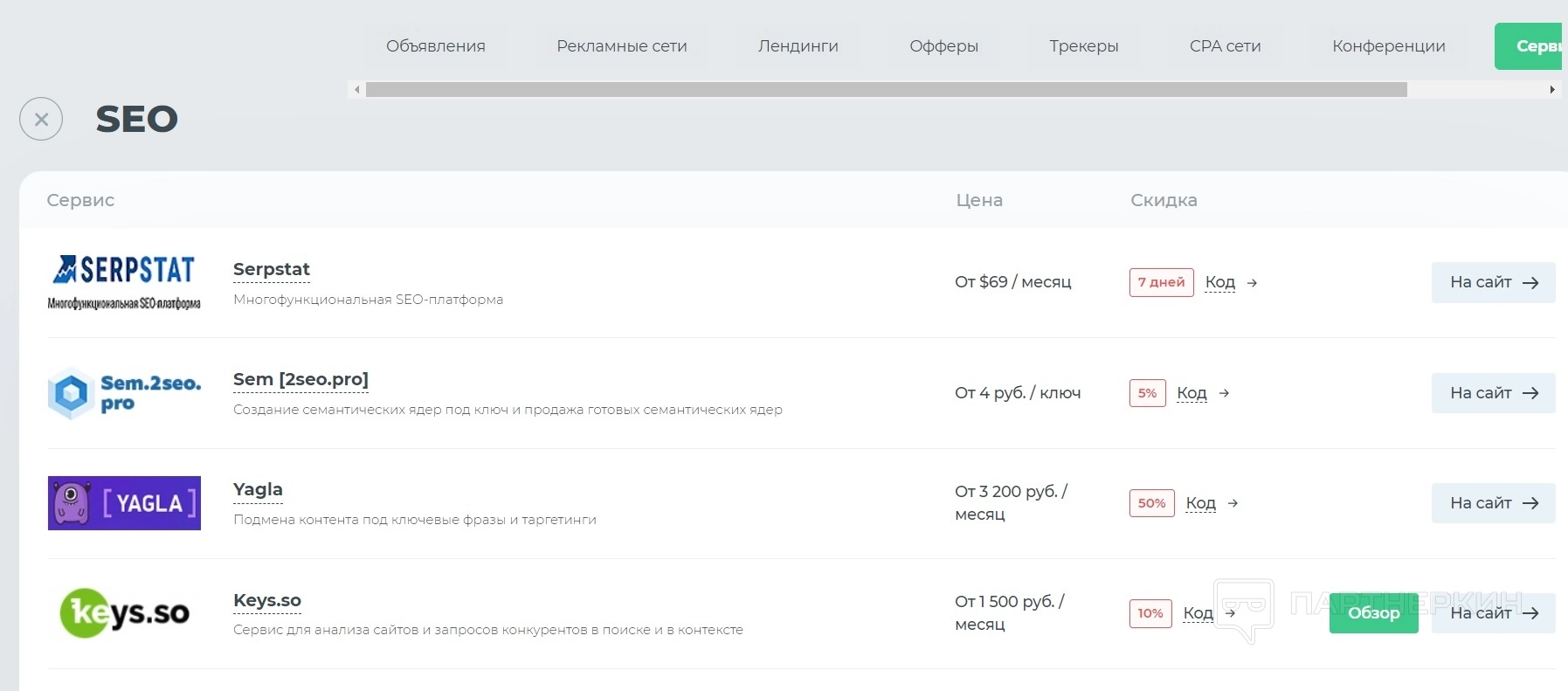The width and height of the screenshot is (1568, 691).
Task: Click the 7 дней discount badge
Action: pos(1161,282)
